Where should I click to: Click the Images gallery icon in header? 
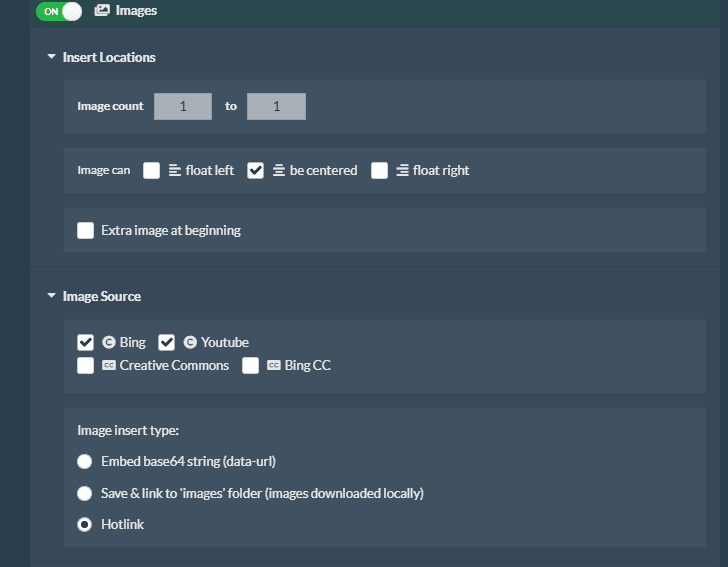click(x=102, y=10)
